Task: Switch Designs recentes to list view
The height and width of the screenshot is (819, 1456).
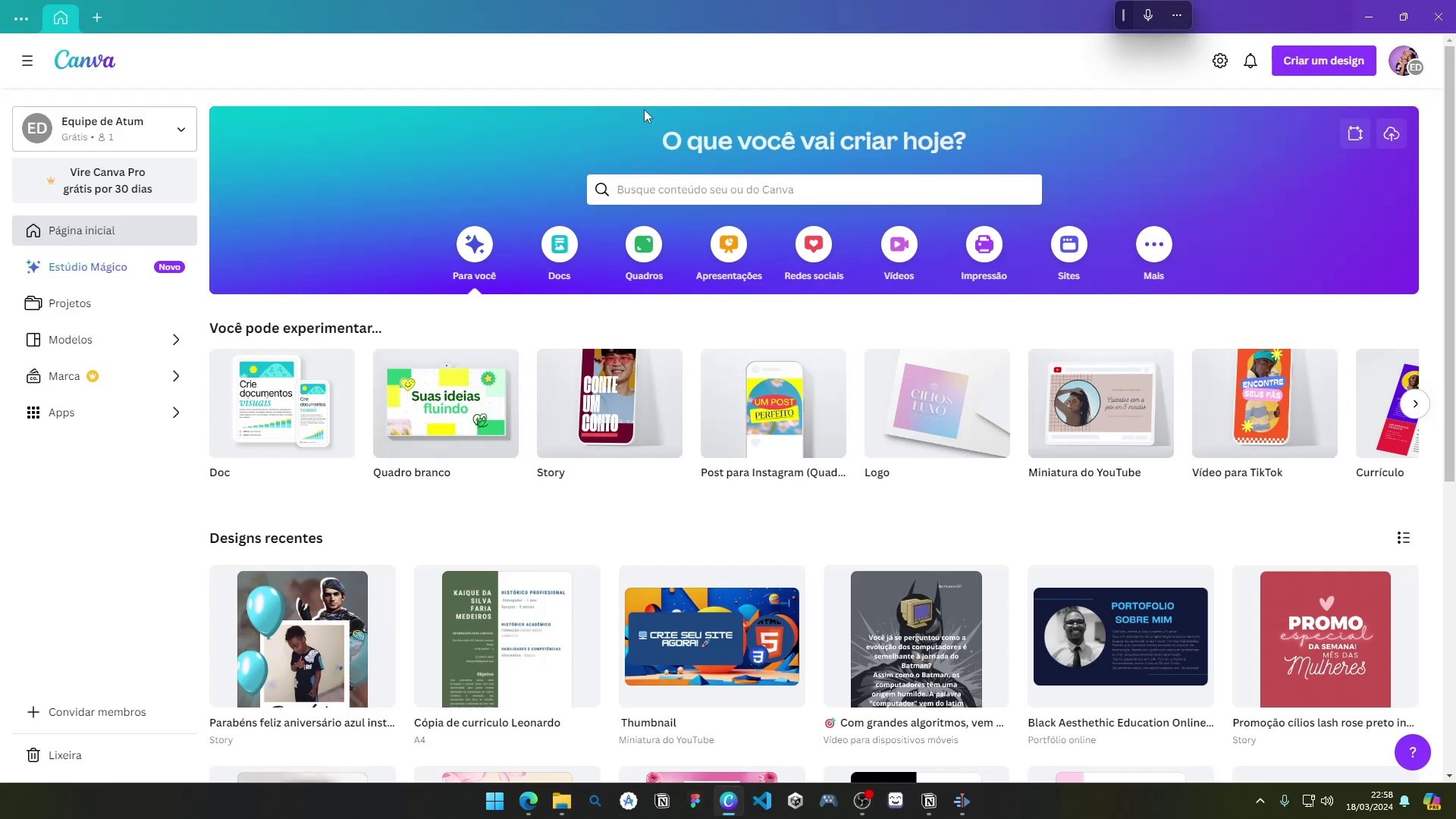Action: pos(1403,538)
